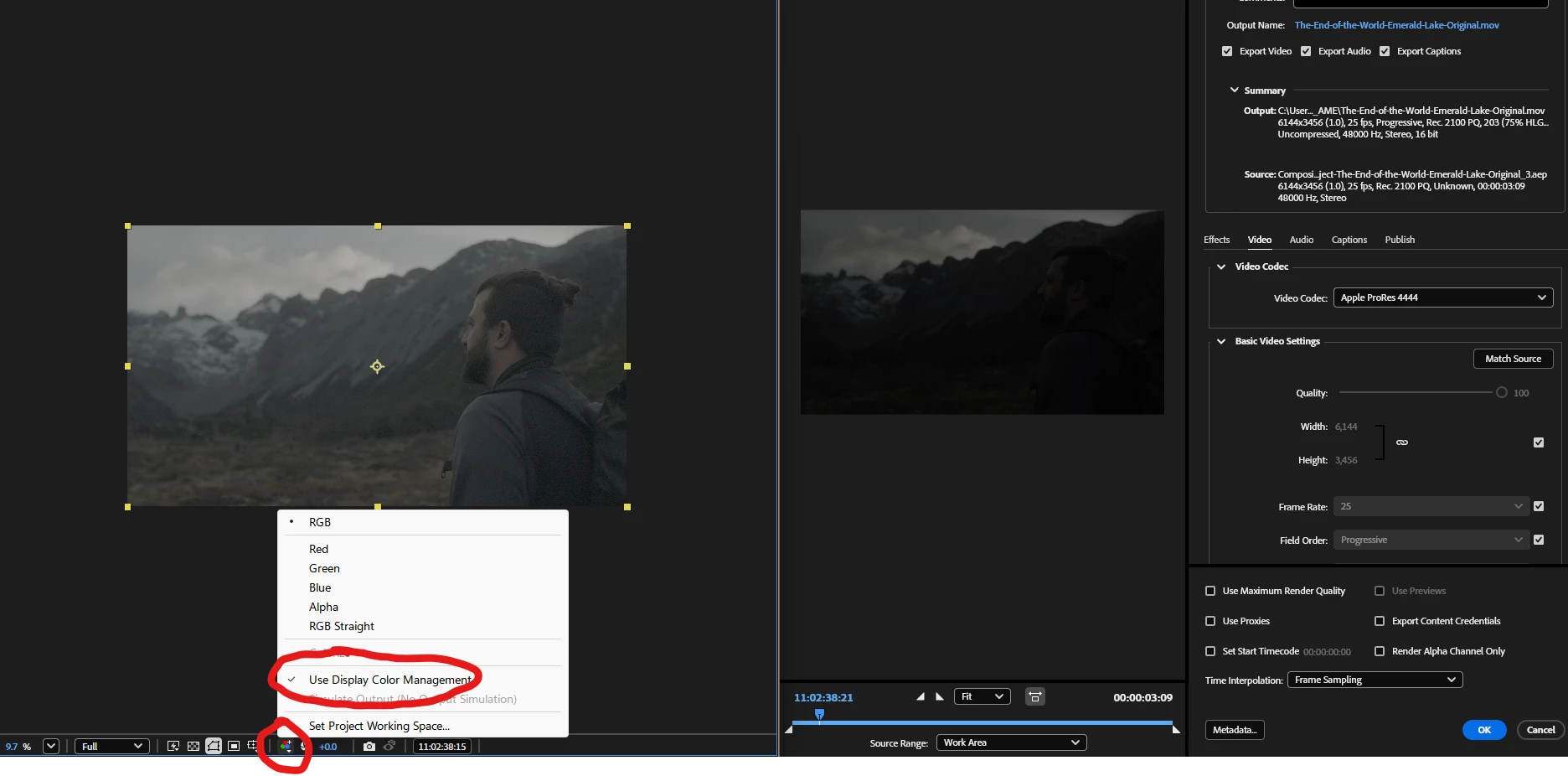The width and height of the screenshot is (1568, 776).
Task: Uncheck the Frame Rate match source checkbox
Action: click(1539, 506)
